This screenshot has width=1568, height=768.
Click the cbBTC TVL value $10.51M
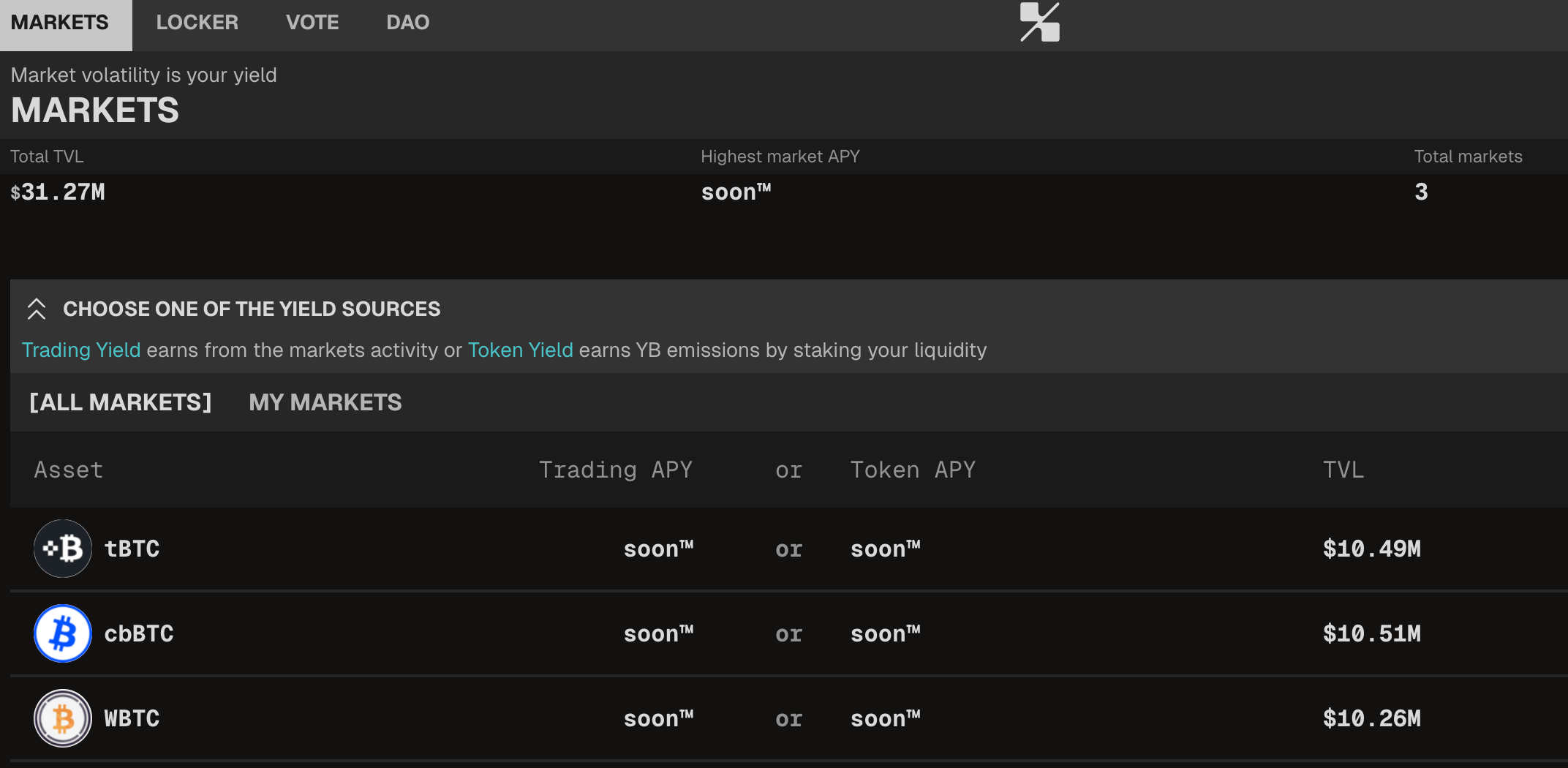coord(1371,633)
